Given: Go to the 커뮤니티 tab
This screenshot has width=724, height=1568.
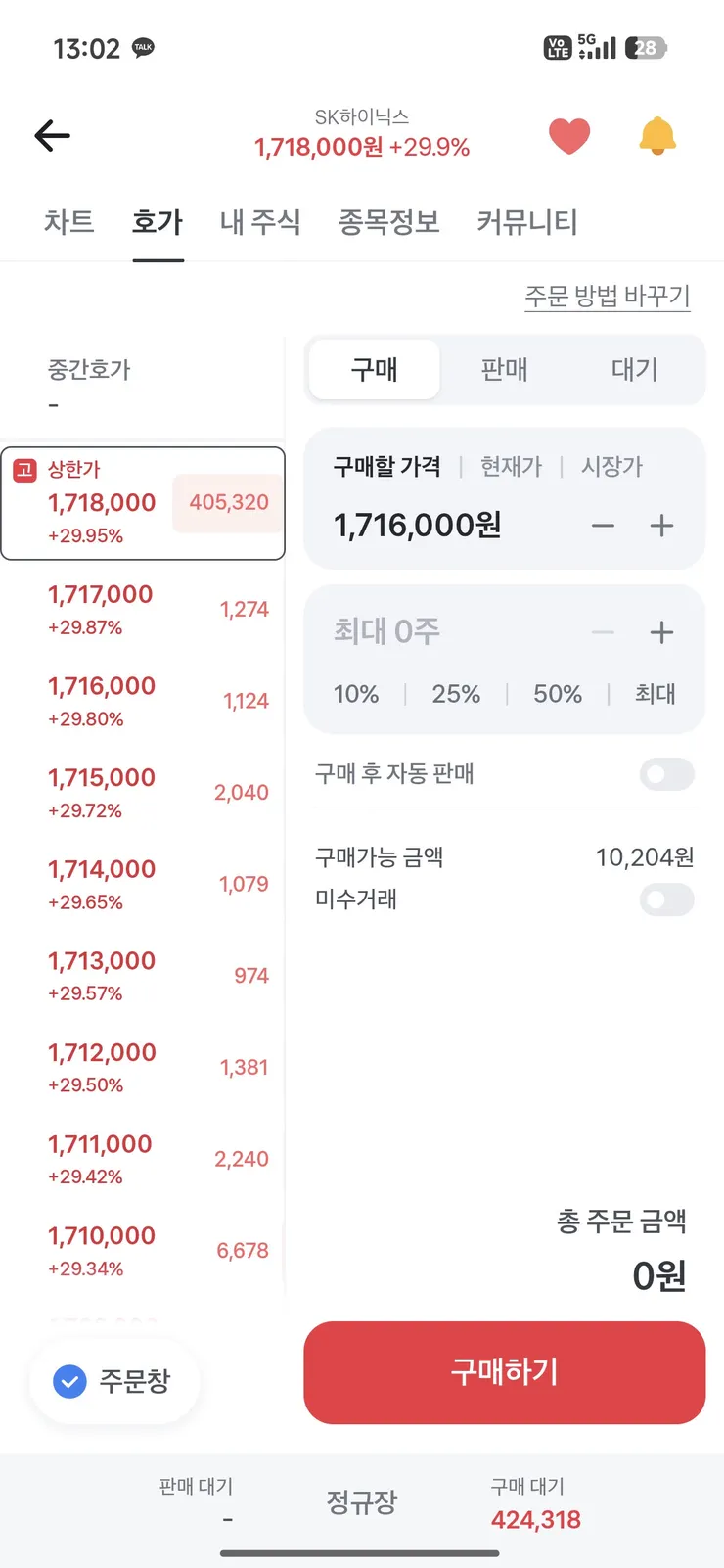Looking at the screenshot, I should tap(527, 222).
